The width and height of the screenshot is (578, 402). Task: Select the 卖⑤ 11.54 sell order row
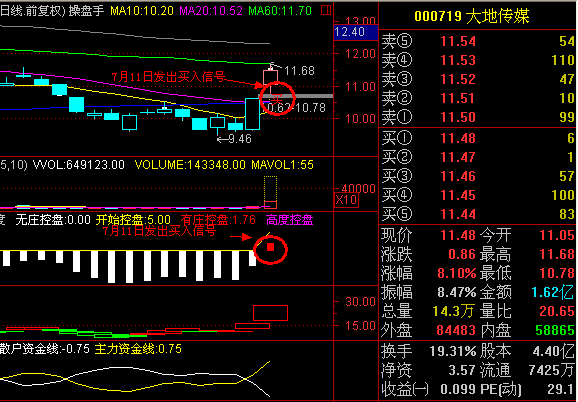pyautogui.click(x=478, y=41)
